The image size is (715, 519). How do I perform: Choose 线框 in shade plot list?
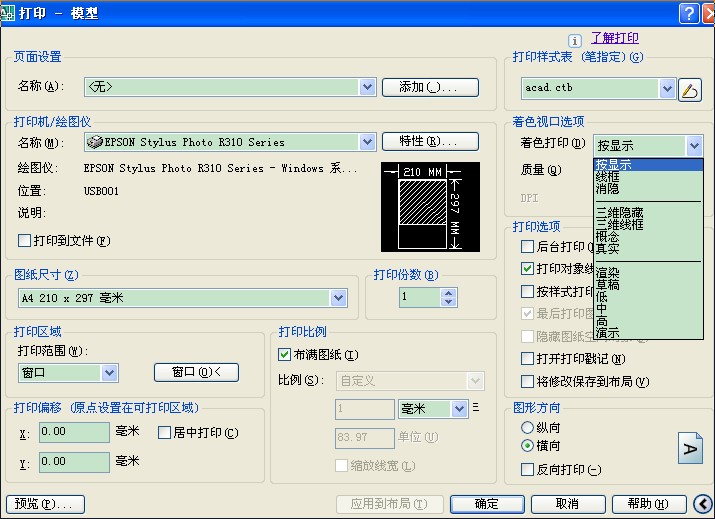(648, 176)
